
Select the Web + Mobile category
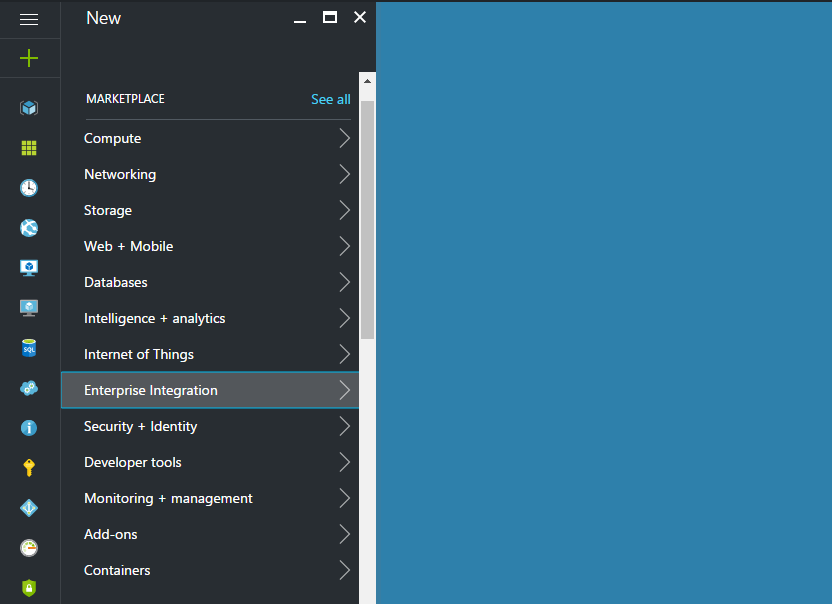(210, 247)
